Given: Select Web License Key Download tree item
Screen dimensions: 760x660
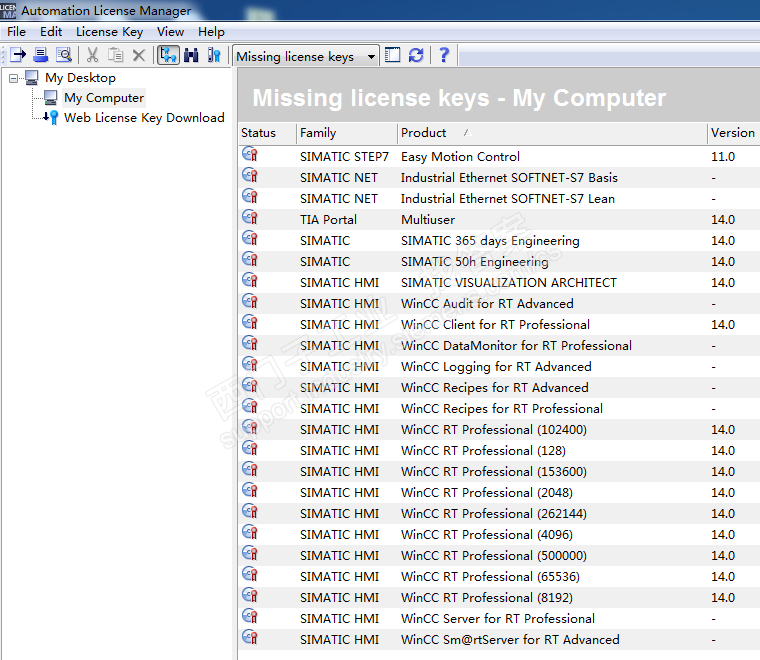Looking at the screenshot, I should [144, 118].
